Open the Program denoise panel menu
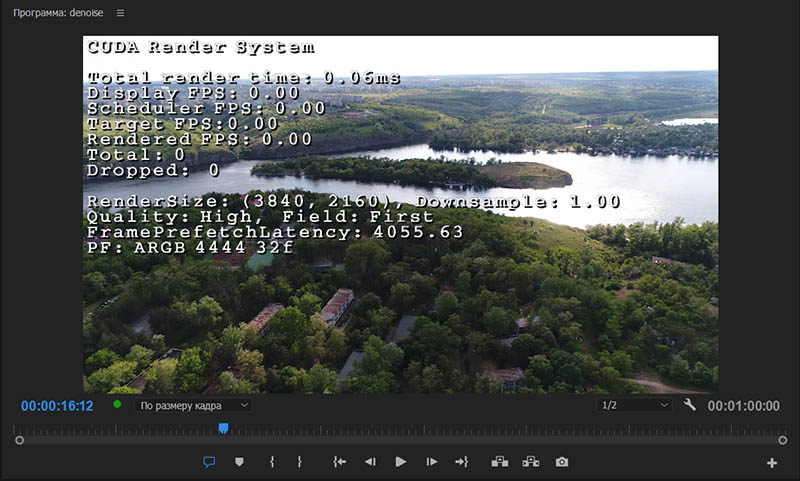Screen dimensions: 800x481 click(120, 13)
